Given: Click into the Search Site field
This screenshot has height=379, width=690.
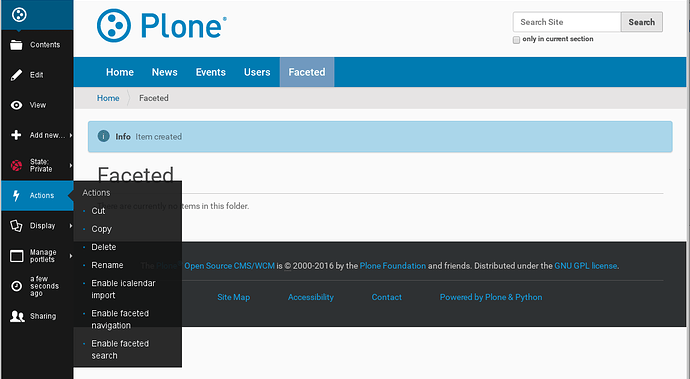Looking at the screenshot, I should tap(567, 22).
